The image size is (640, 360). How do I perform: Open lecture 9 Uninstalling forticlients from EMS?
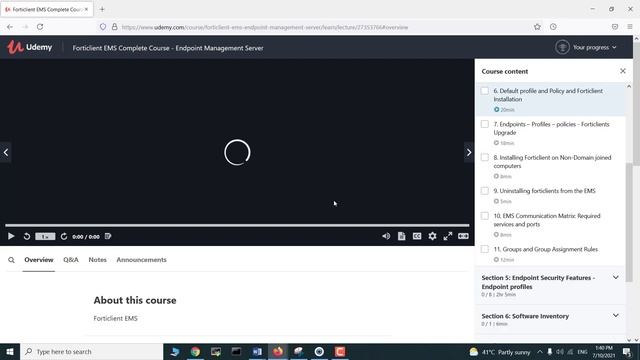tap(544, 191)
